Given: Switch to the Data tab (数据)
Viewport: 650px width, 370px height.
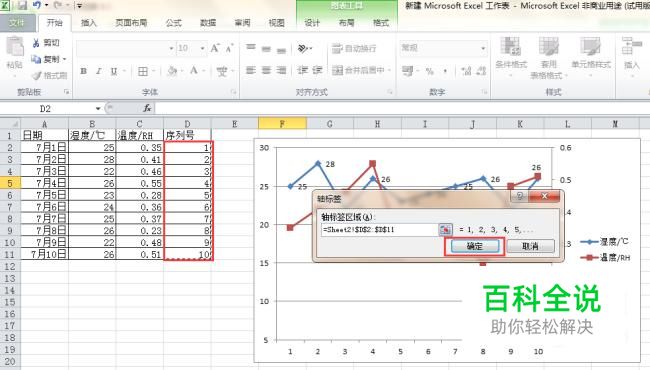Looking at the screenshot, I should (x=208, y=23).
